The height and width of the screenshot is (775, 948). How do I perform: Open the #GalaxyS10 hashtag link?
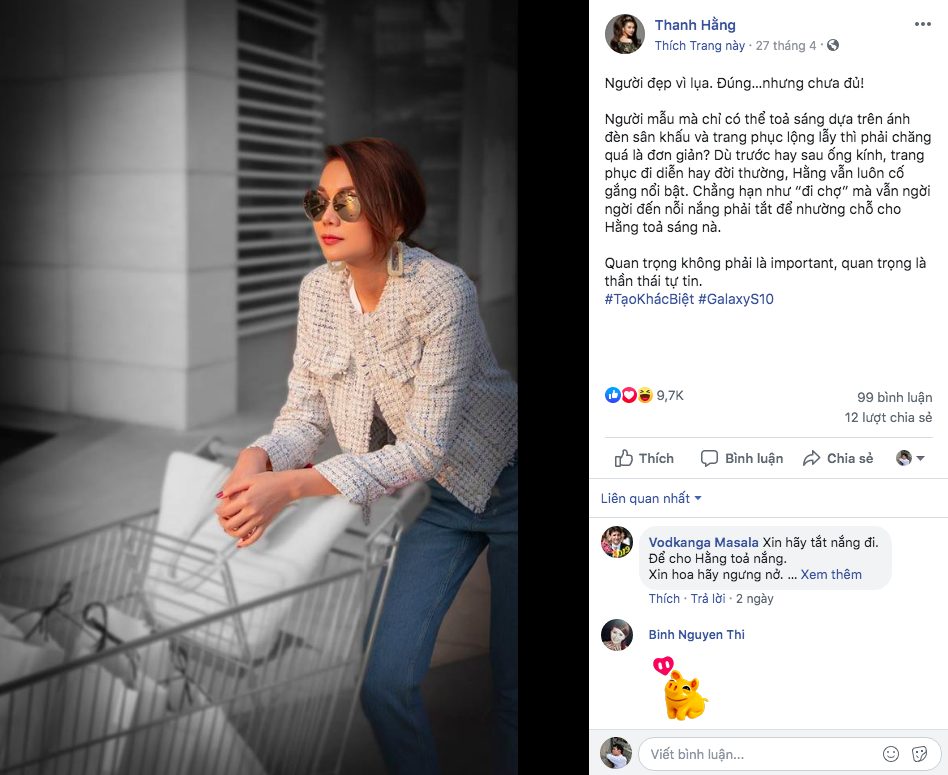pos(736,299)
